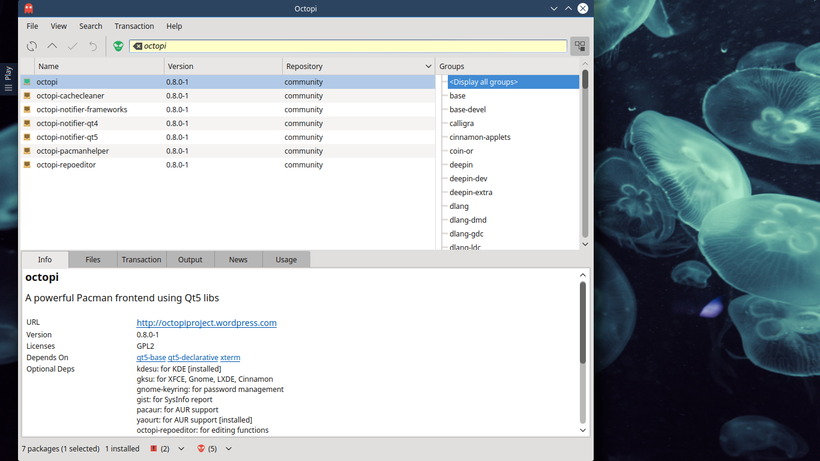Click Groups list scroll down arrow
Viewport: 820px width, 461px height.
(585, 245)
